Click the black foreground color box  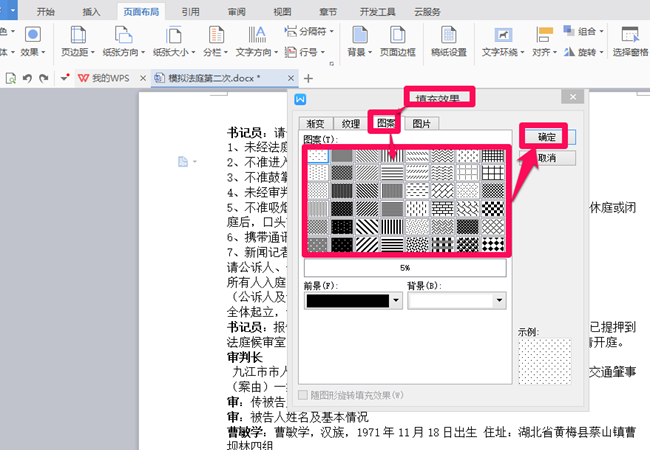pos(348,300)
